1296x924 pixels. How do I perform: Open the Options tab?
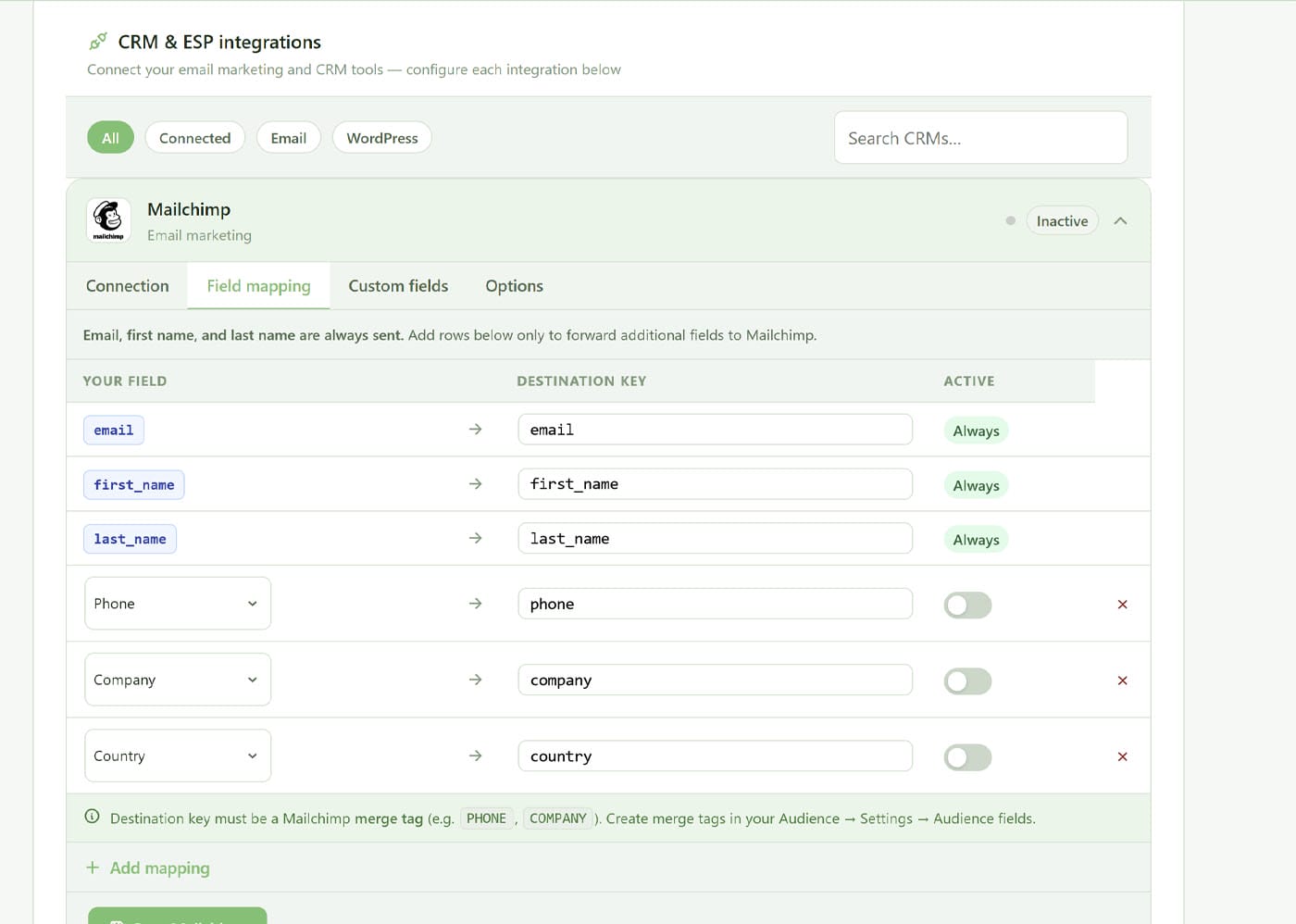coord(515,286)
